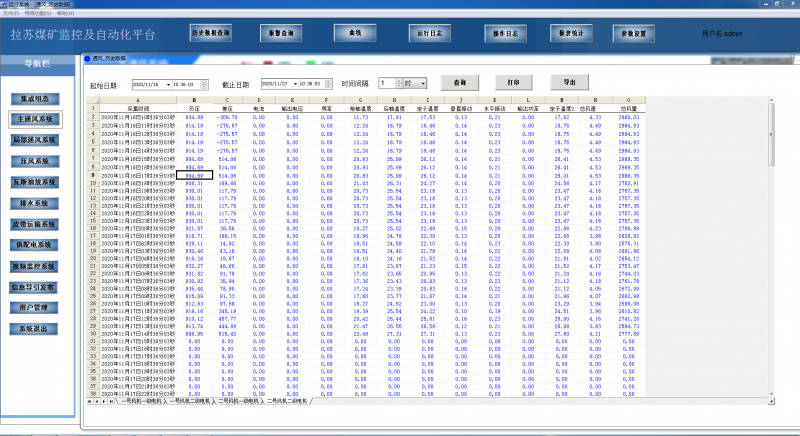
Task: Click previous sheet tab arrow
Action: point(97,402)
